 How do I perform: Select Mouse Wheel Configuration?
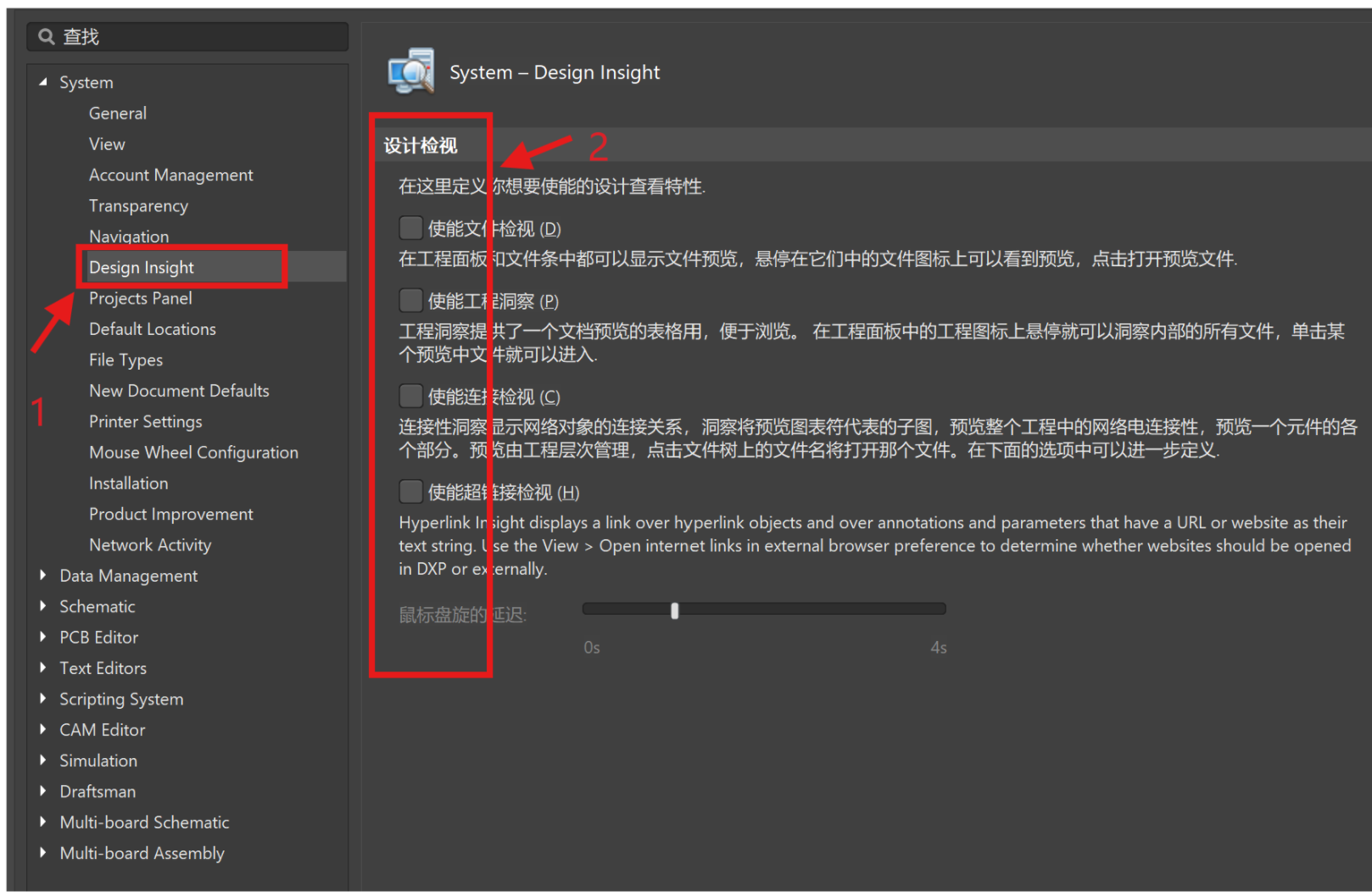coord(193,453)
